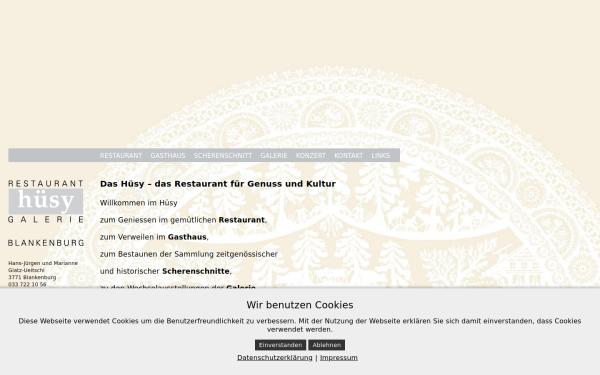Decline cookies with Ablehnen button
Image resolution: width=600 pixels, height=375 pixels.
326,345
